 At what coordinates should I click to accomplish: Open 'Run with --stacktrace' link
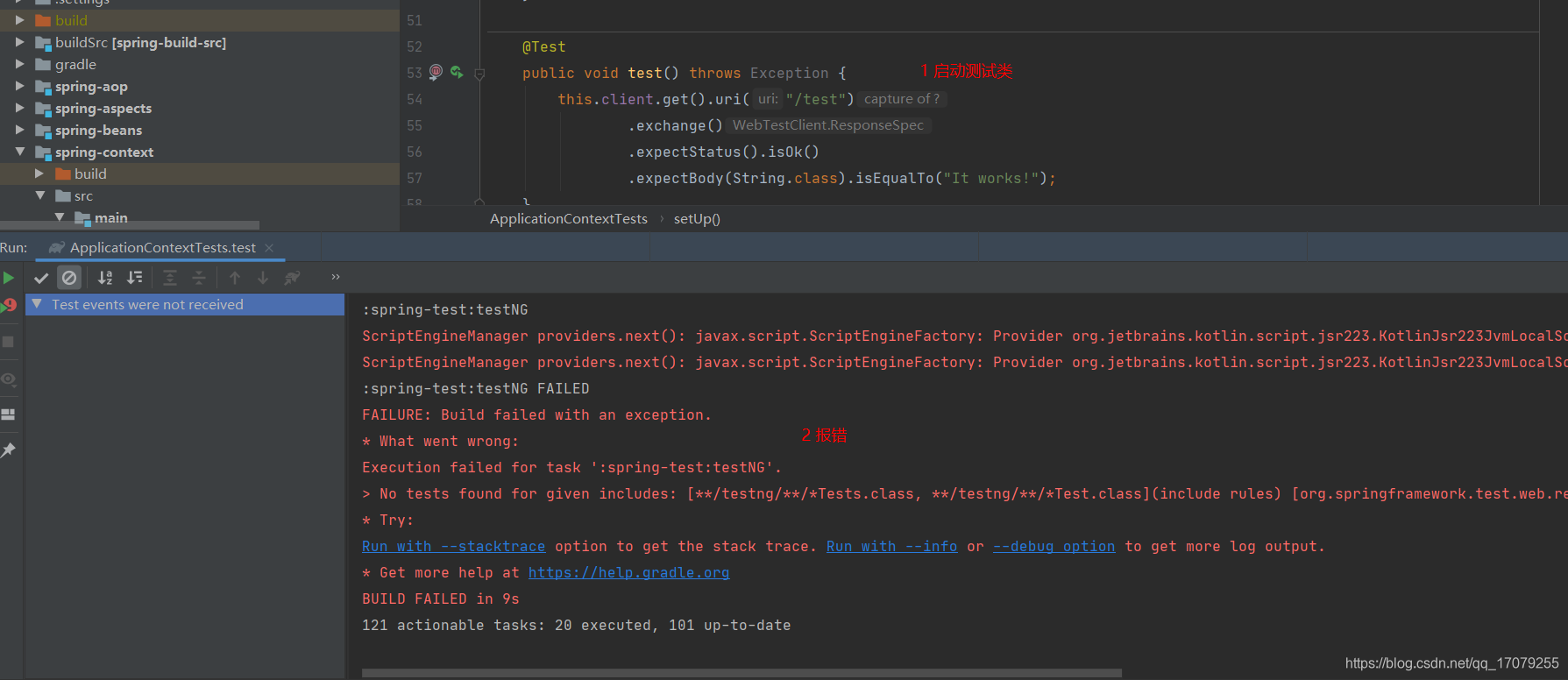point(453,547)
